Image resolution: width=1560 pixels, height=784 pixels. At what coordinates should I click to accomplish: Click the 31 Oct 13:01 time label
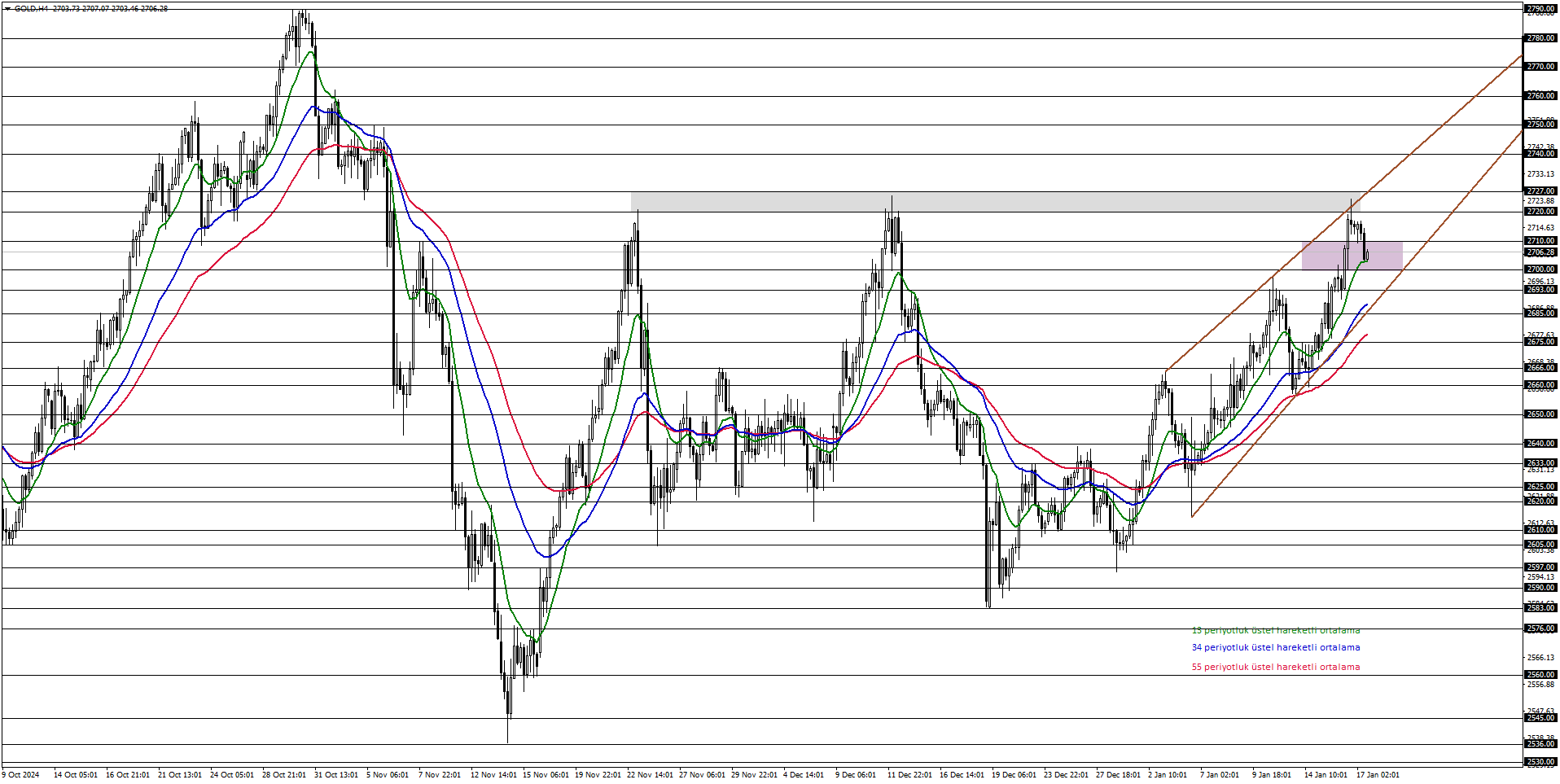(336, 775)
